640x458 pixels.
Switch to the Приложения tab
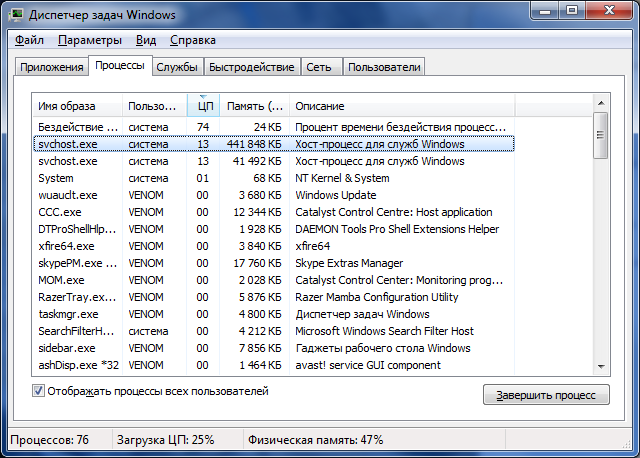point(51,67)
